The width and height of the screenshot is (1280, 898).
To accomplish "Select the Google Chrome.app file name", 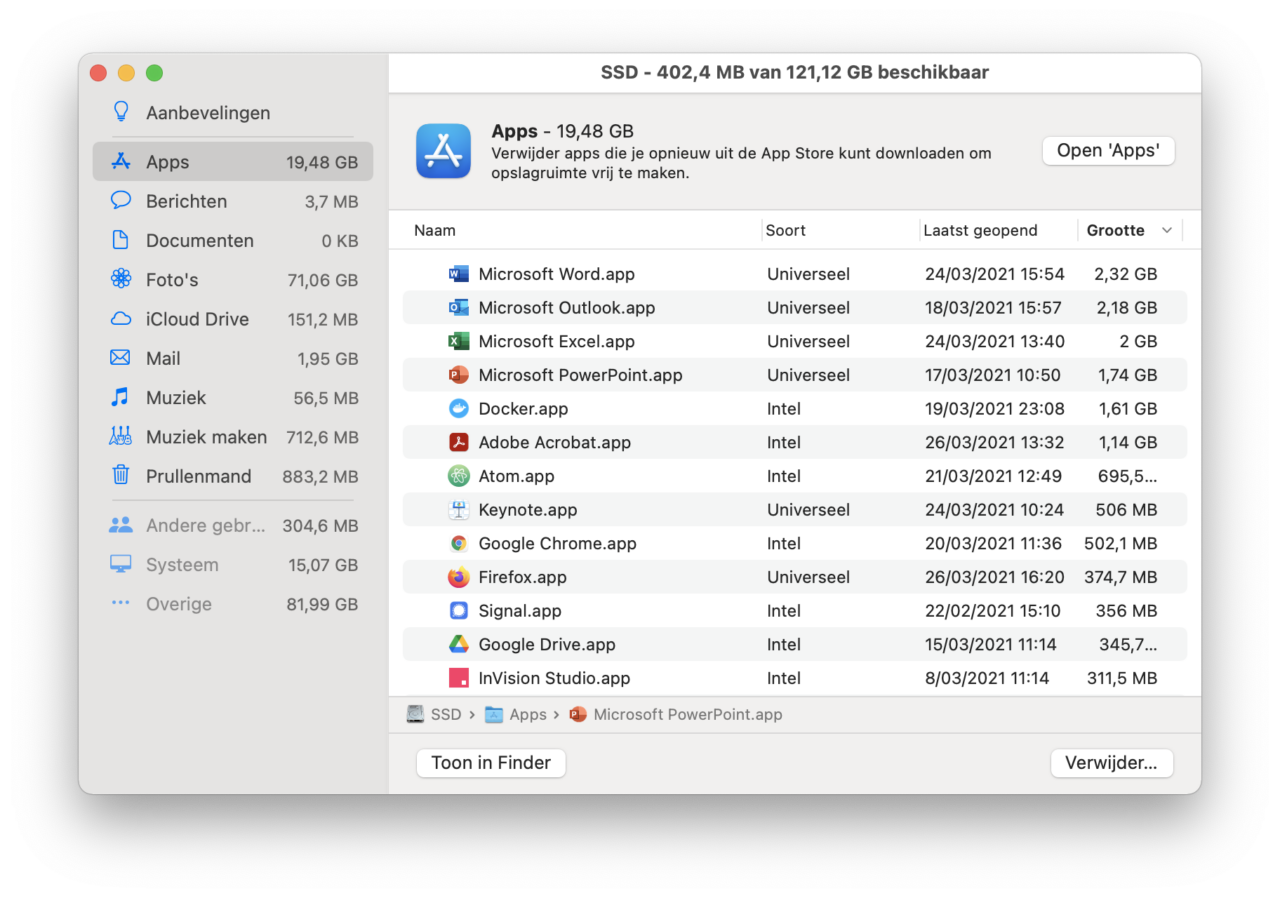I will 557,543.
